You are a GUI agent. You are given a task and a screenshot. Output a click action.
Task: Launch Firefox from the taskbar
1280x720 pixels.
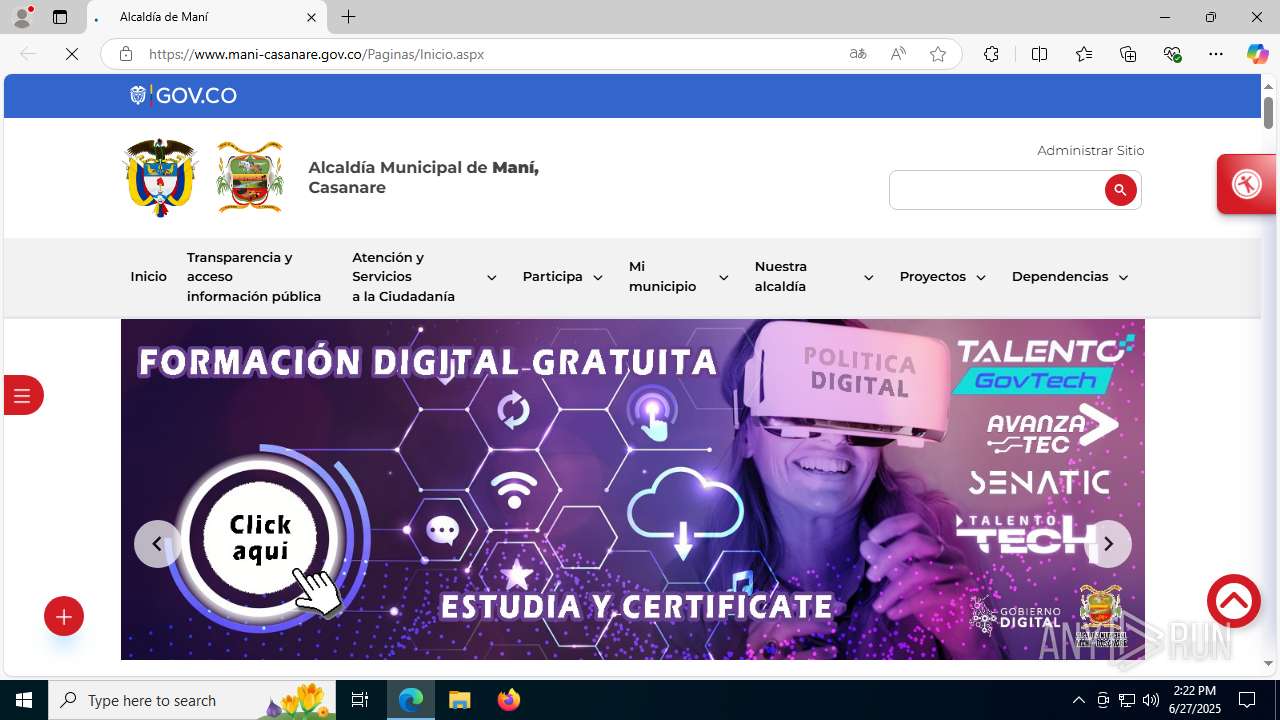(x=509, y=700)
